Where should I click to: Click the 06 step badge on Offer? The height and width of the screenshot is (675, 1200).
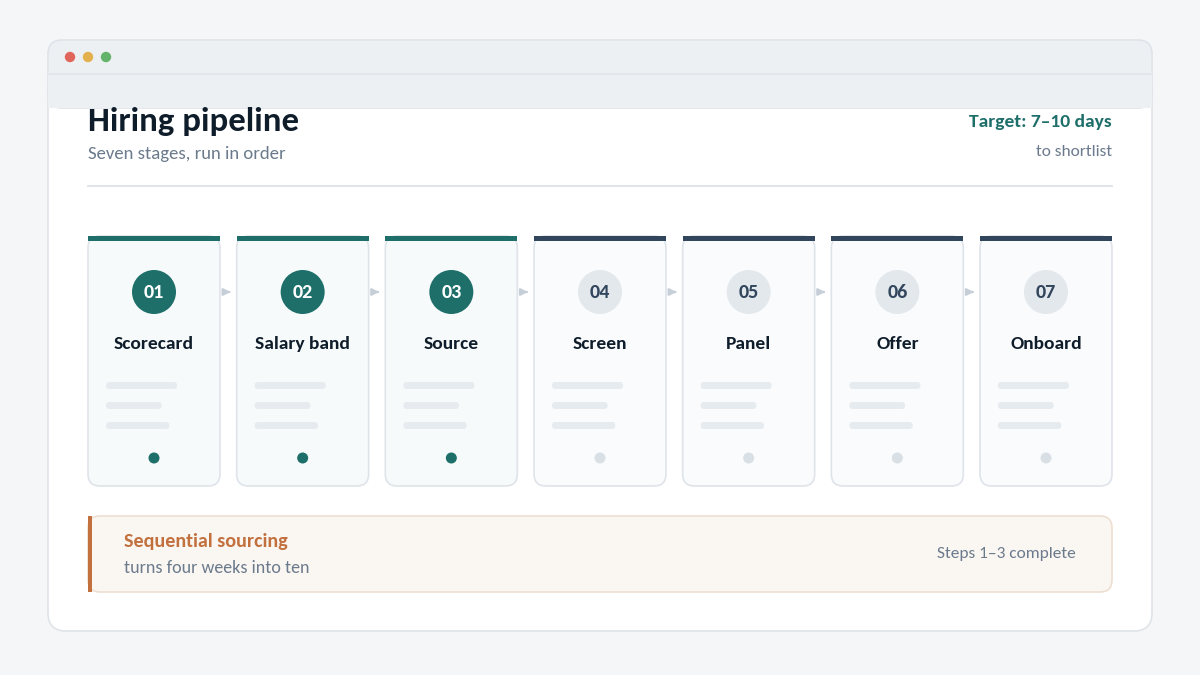click(897, 292)
